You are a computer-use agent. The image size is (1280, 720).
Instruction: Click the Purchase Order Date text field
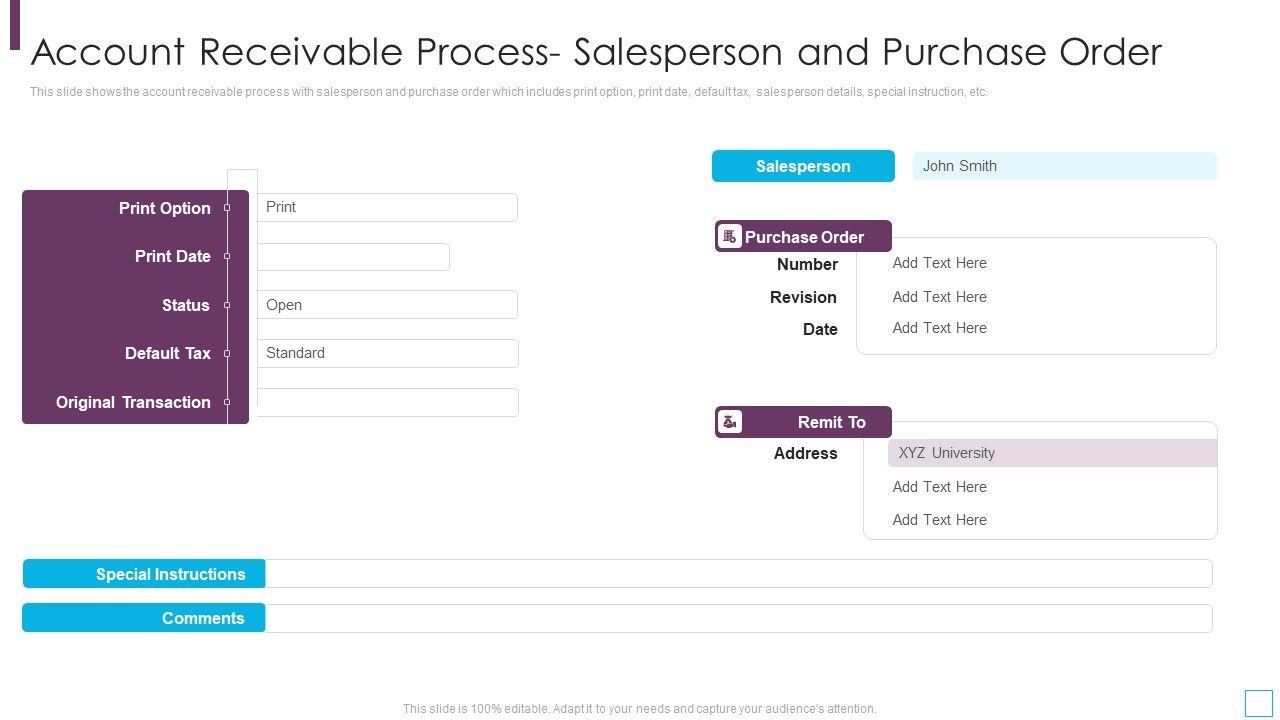1040,328
